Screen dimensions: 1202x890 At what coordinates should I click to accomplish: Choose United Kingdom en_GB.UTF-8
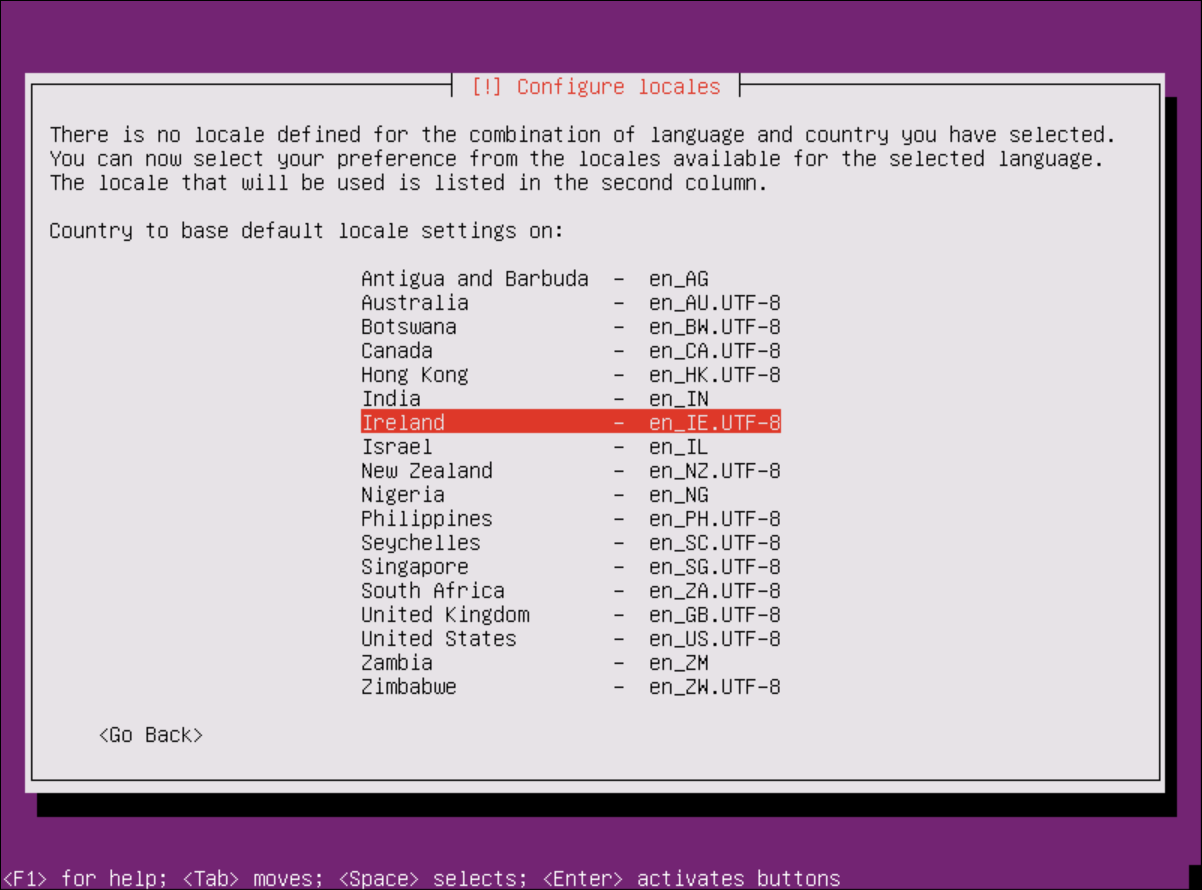coord(570,615)
